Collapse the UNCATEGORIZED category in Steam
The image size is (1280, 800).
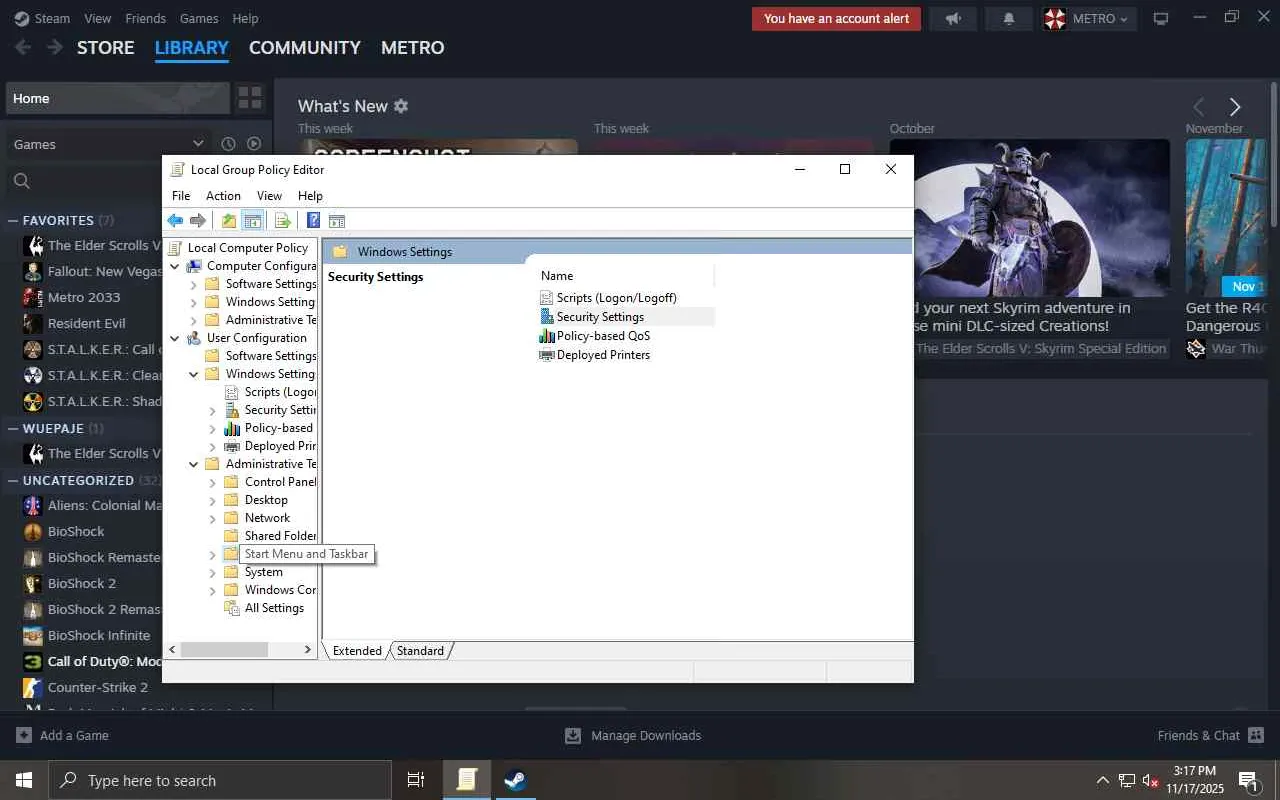[13, 480]
